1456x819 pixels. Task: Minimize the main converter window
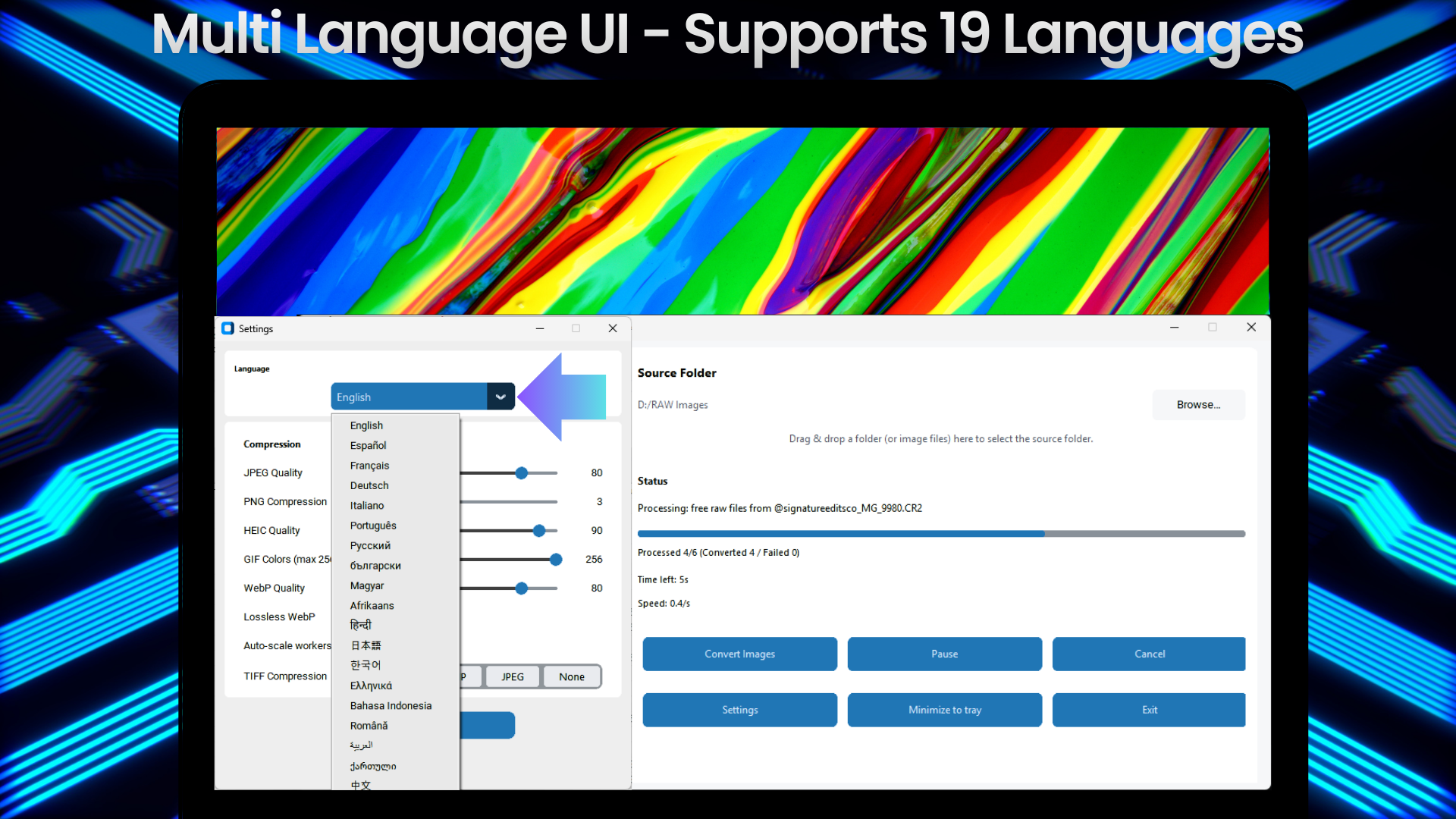click(1174, 327)
